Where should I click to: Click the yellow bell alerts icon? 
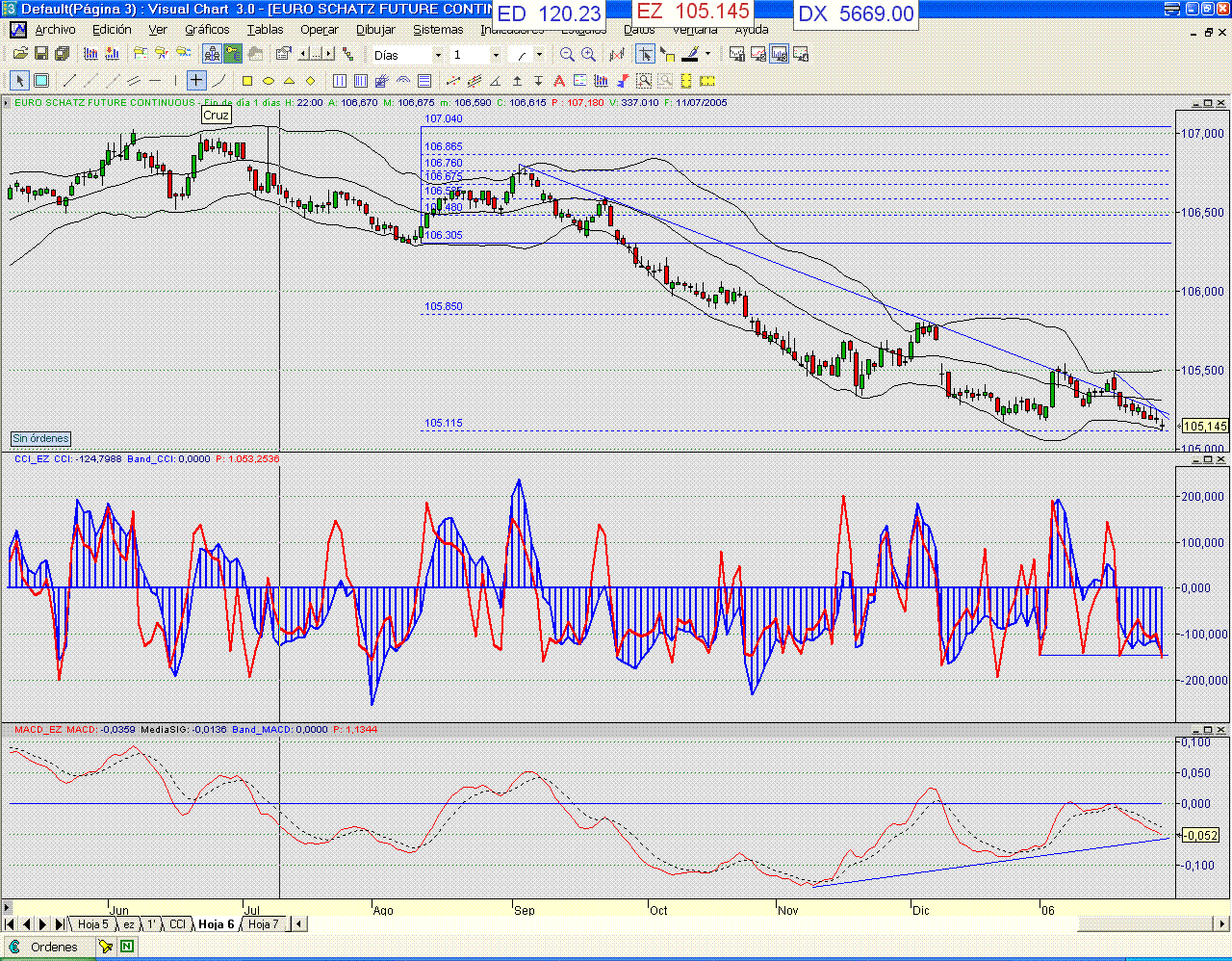105,947
